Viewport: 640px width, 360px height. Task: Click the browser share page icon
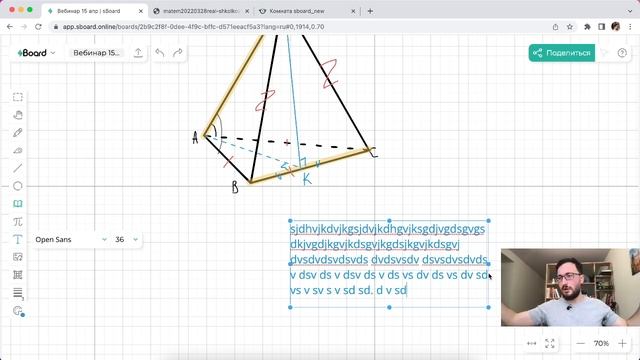click(555, 27)
